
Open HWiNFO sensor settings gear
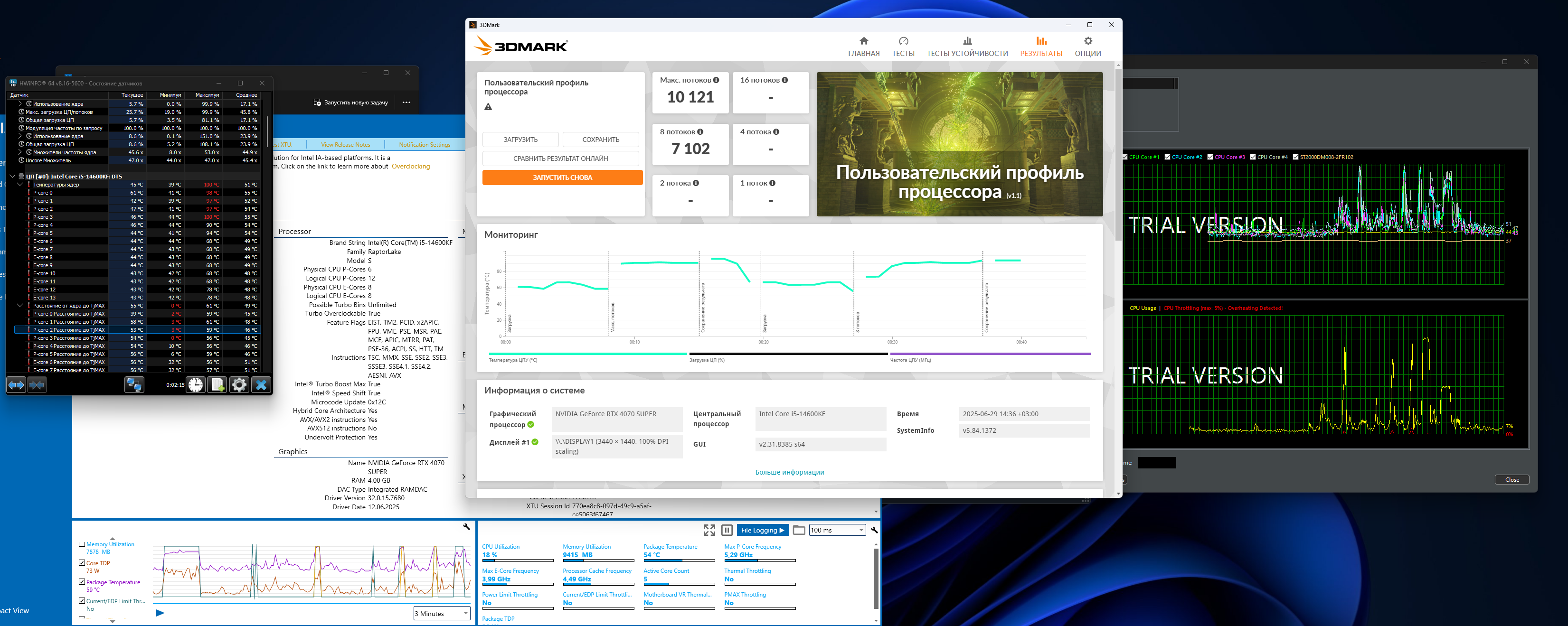(239, 384)
